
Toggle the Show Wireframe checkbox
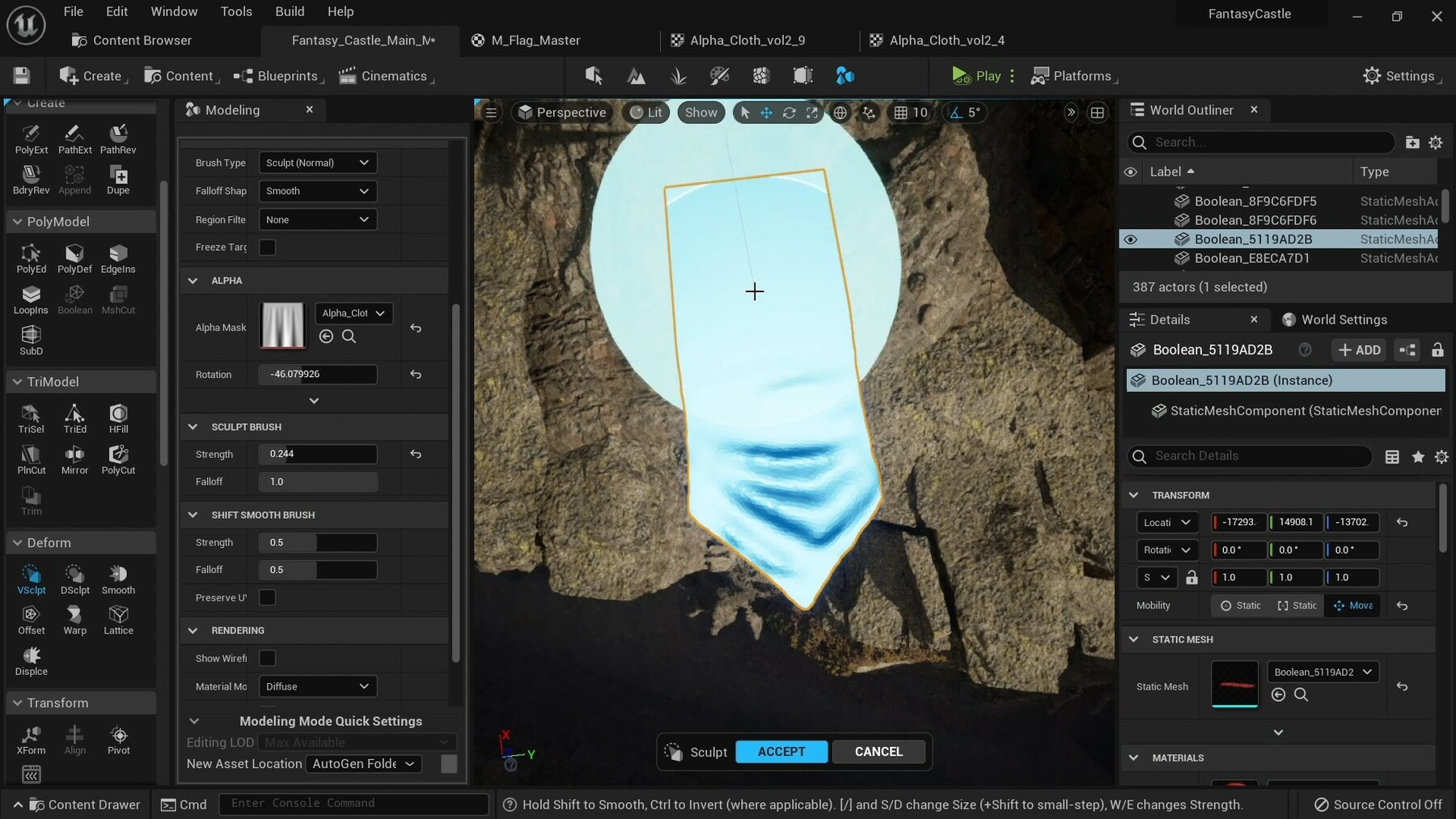click(x=267, y=658)
